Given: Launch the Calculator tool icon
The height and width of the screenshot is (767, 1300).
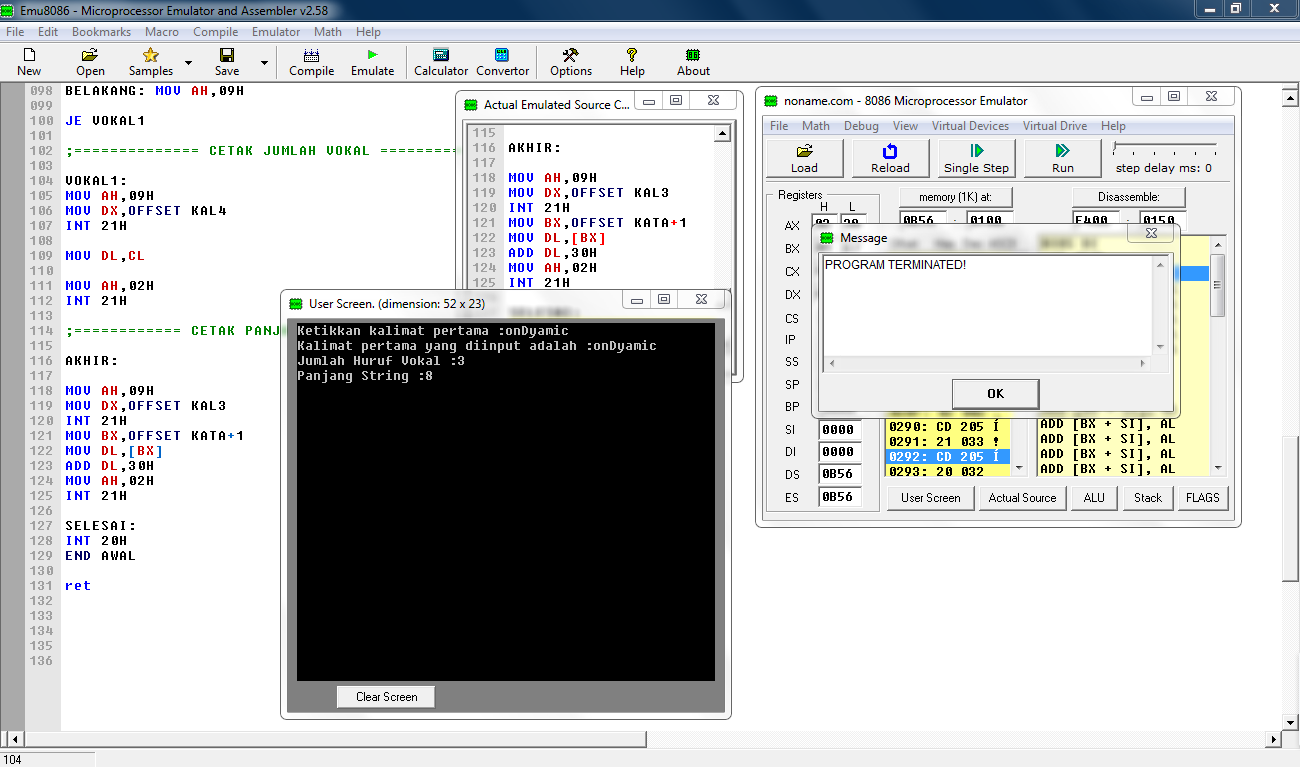Looking at the screenshot, I should 440,61.
